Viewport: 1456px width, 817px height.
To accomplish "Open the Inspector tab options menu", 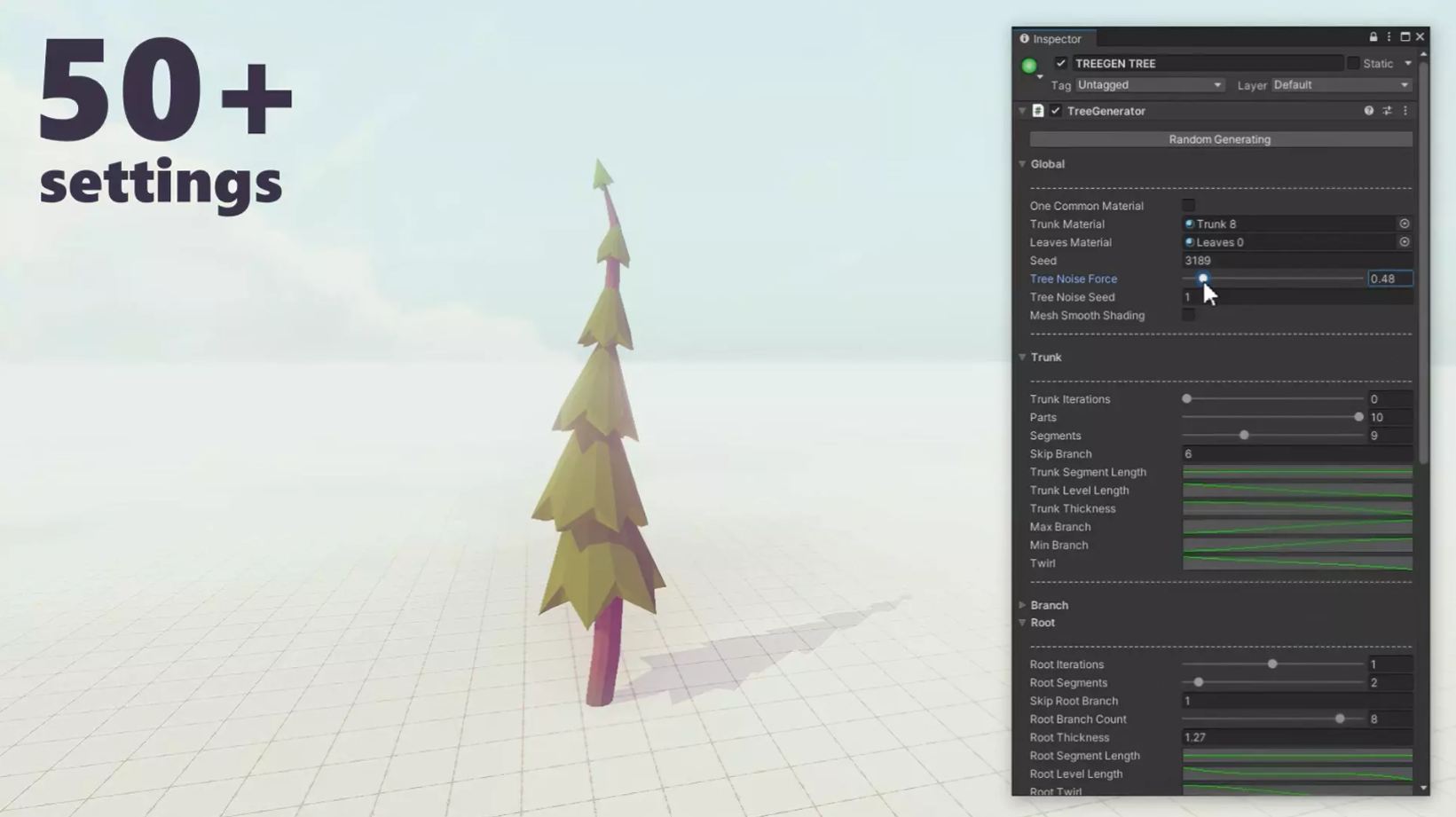I will pyautogui.click(x=1389, y=37).
